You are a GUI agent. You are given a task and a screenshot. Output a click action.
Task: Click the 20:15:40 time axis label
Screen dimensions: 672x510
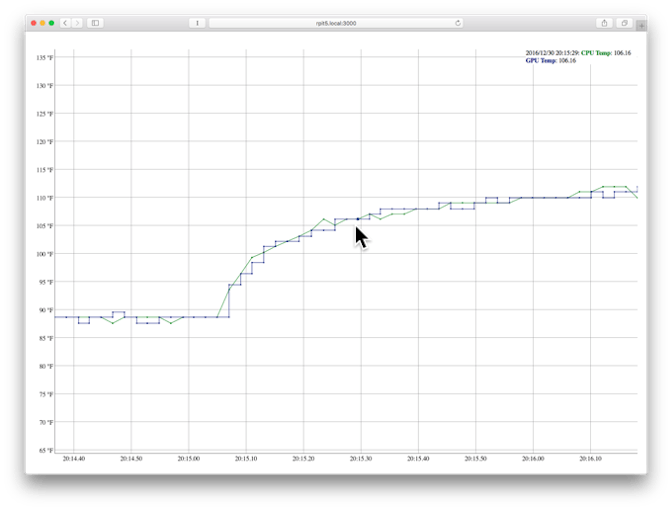418,459
